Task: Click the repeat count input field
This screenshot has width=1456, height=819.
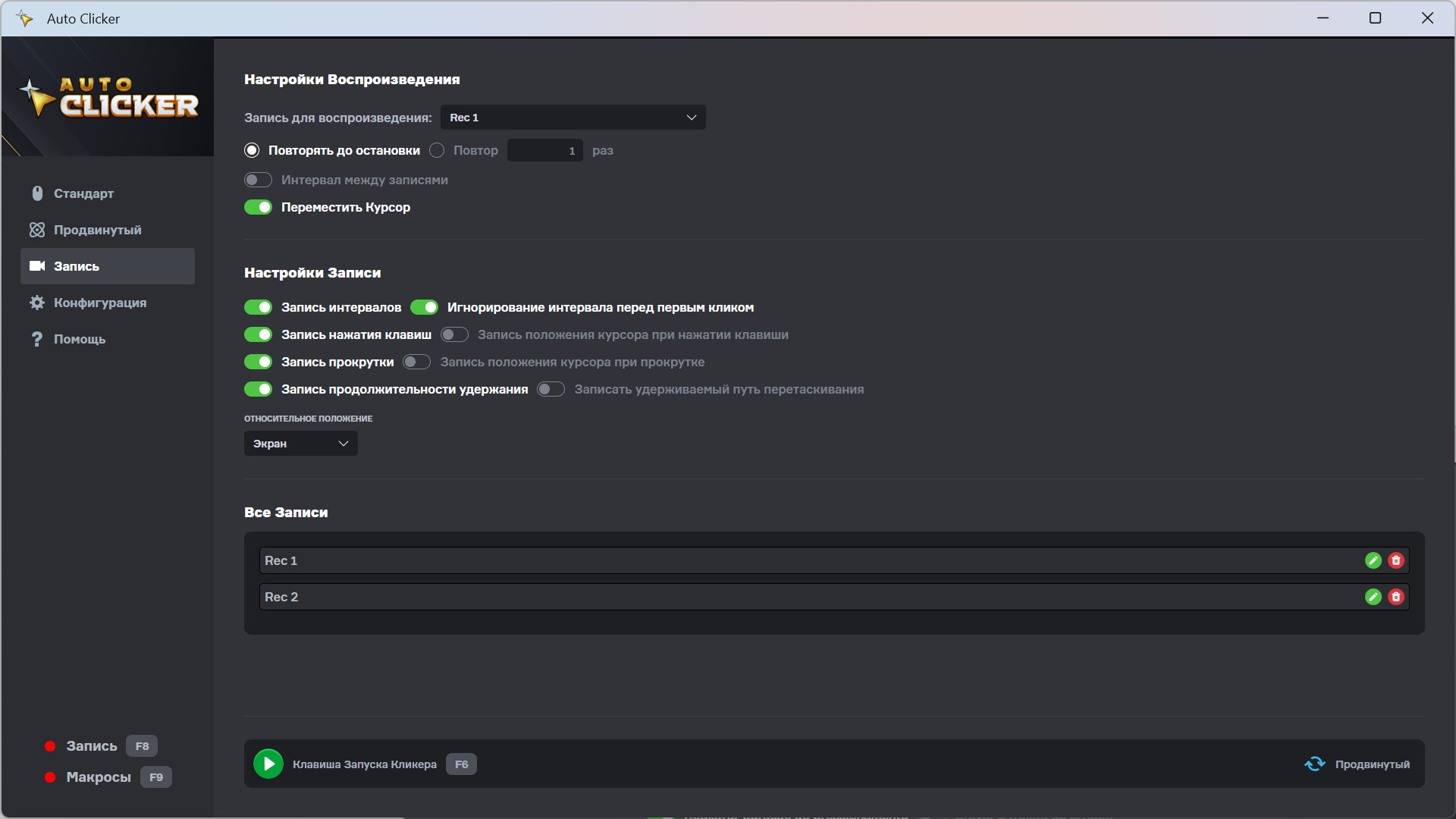Action: [544, 150]
